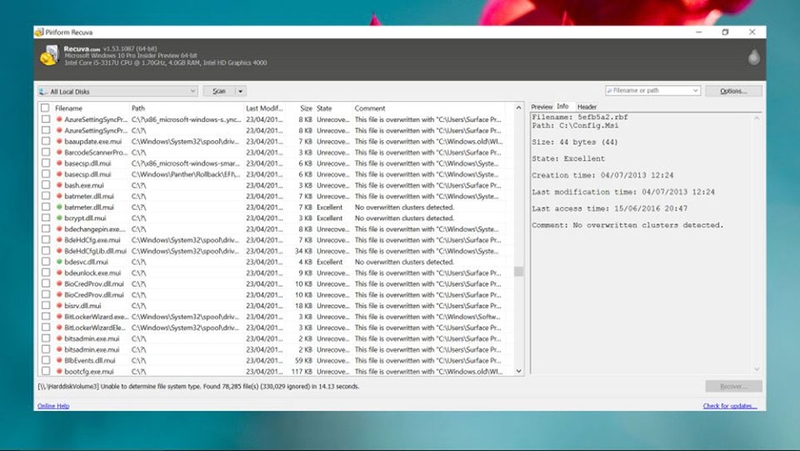Sort the list by the Size column
Image resolution: width=800 pixels, height=451 pixels.
306,108
